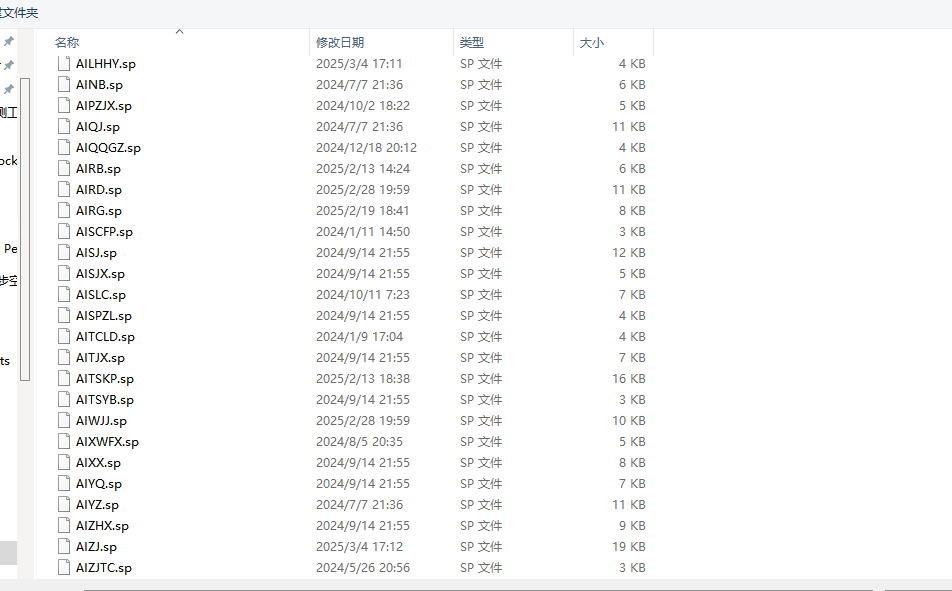Select file name AIRB.sp
Screen dimensions: 952x591
[98, 169]
